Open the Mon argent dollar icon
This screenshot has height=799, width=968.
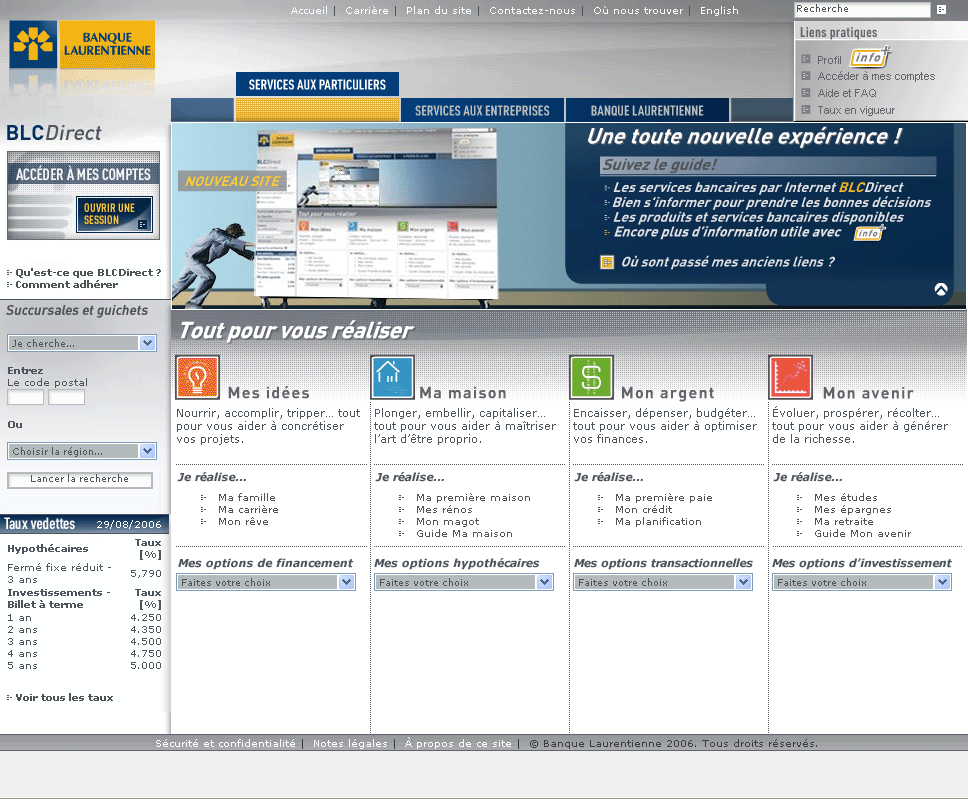[591, 377]
